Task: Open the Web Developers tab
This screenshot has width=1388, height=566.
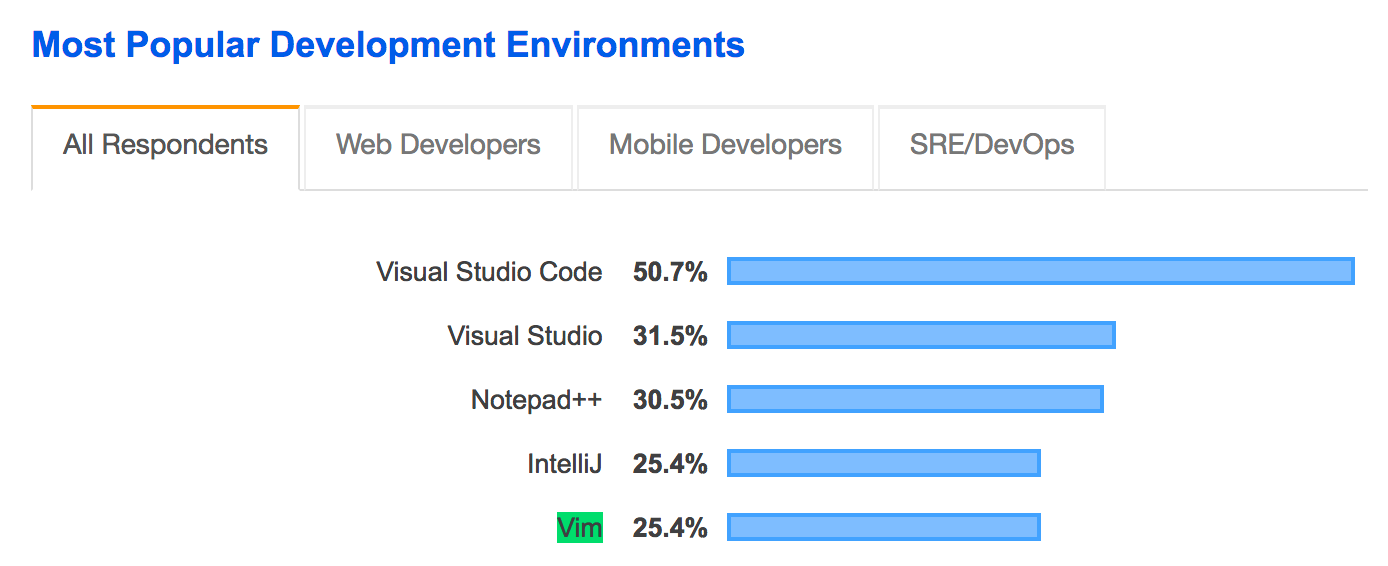Action: click(438, 146)
